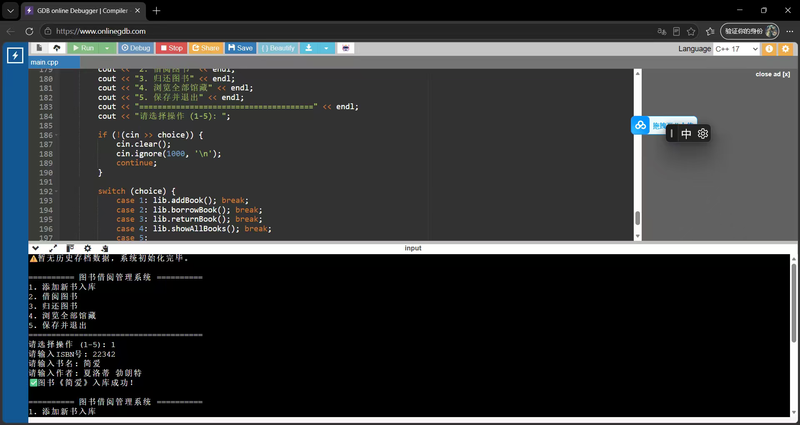
Task: Click the blue cloud drive floating icon
Action: [640, 125]
